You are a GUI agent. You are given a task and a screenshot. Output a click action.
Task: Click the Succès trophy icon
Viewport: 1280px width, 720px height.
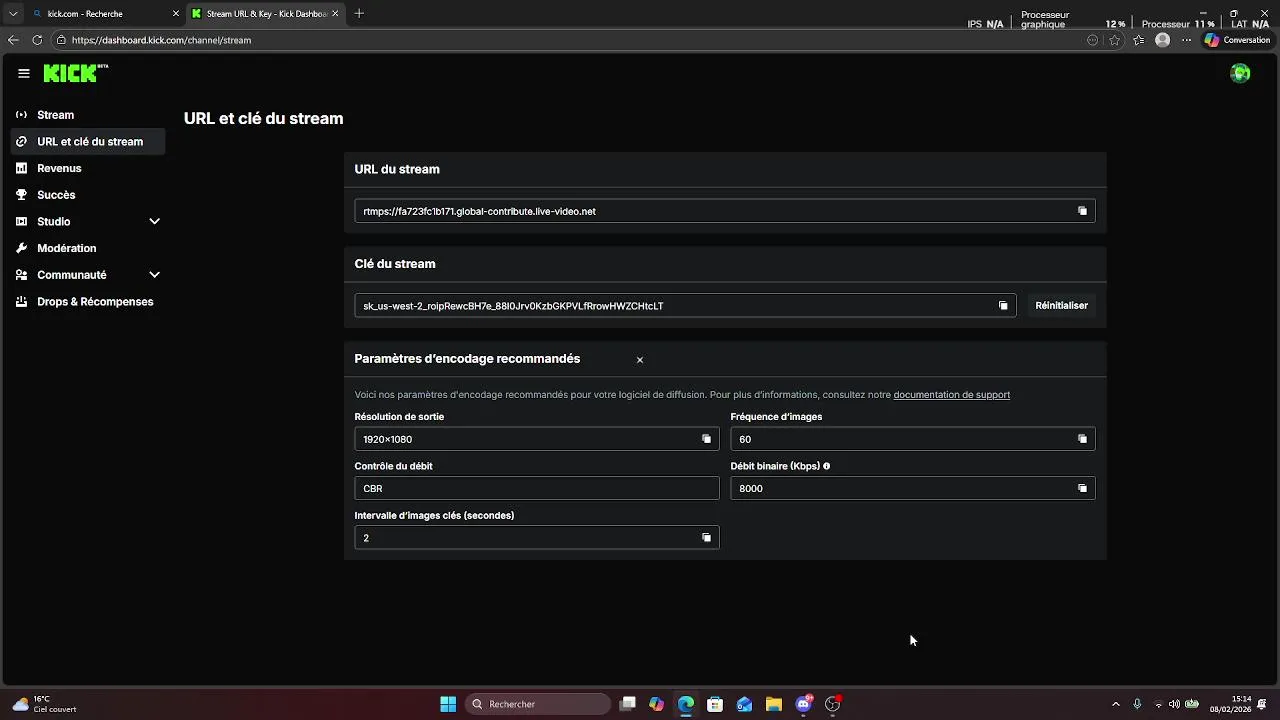(22, 195)
